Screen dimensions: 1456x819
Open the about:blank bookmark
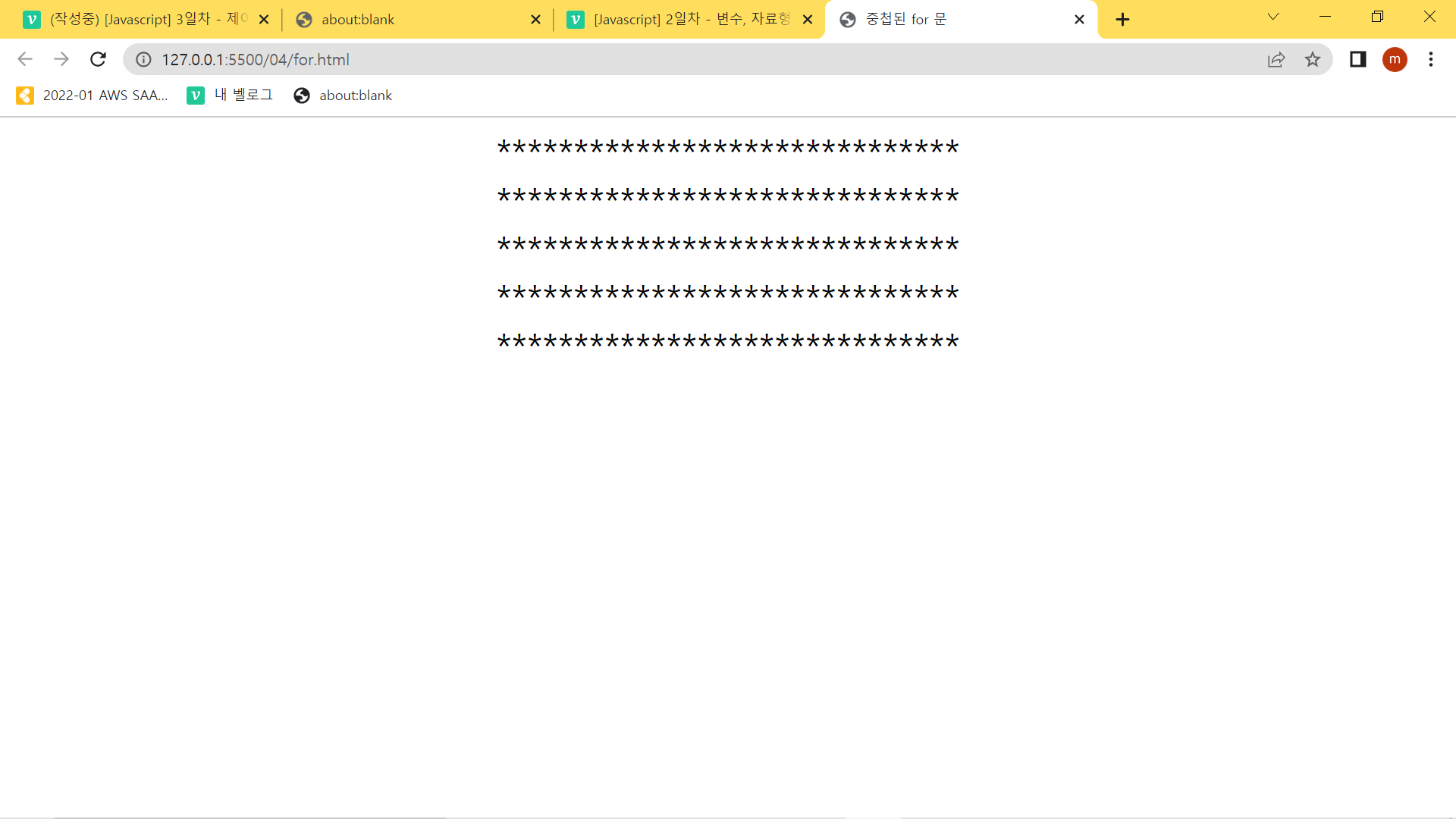(343, 96)
